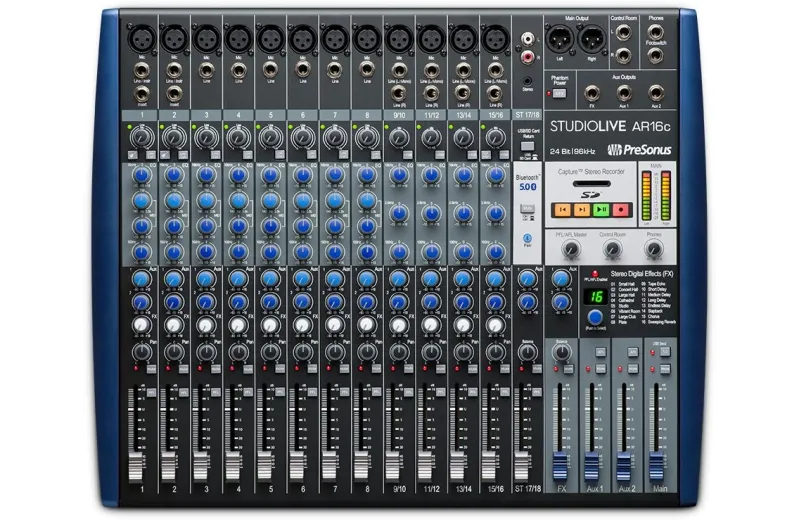The image size is (800, 520).
Task: Click the StudioLive AR16c model name
Action: click(610, 127)
